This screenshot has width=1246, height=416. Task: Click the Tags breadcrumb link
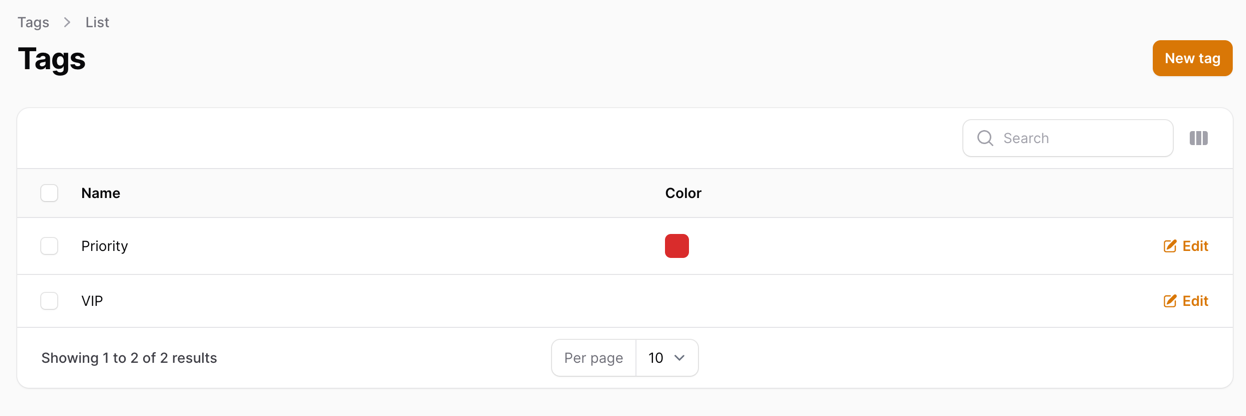33,22
